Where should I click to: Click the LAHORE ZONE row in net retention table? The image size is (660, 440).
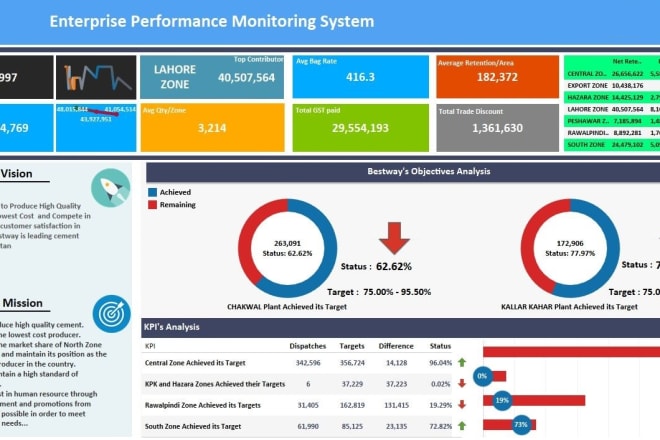click(x=612, y=109)
